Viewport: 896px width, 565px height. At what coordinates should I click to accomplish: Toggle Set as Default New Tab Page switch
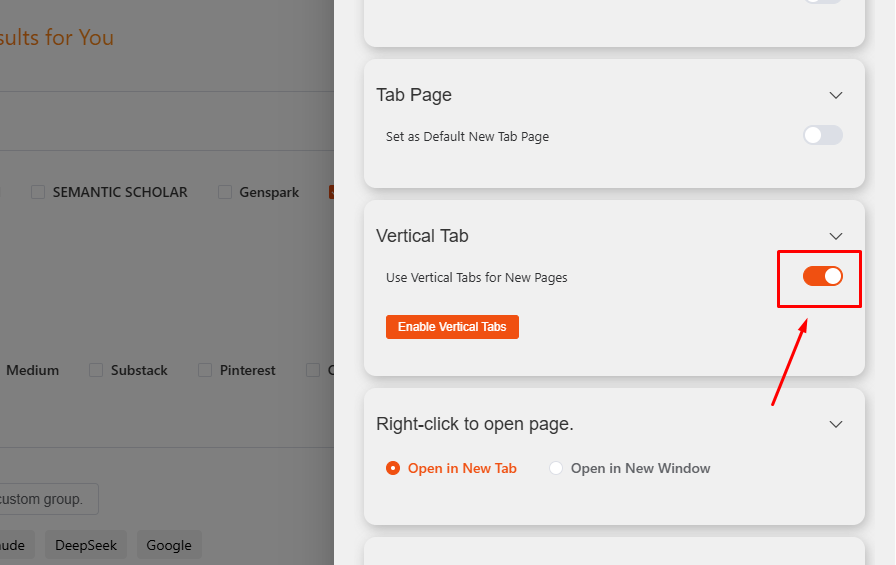[x=823, y=135]
